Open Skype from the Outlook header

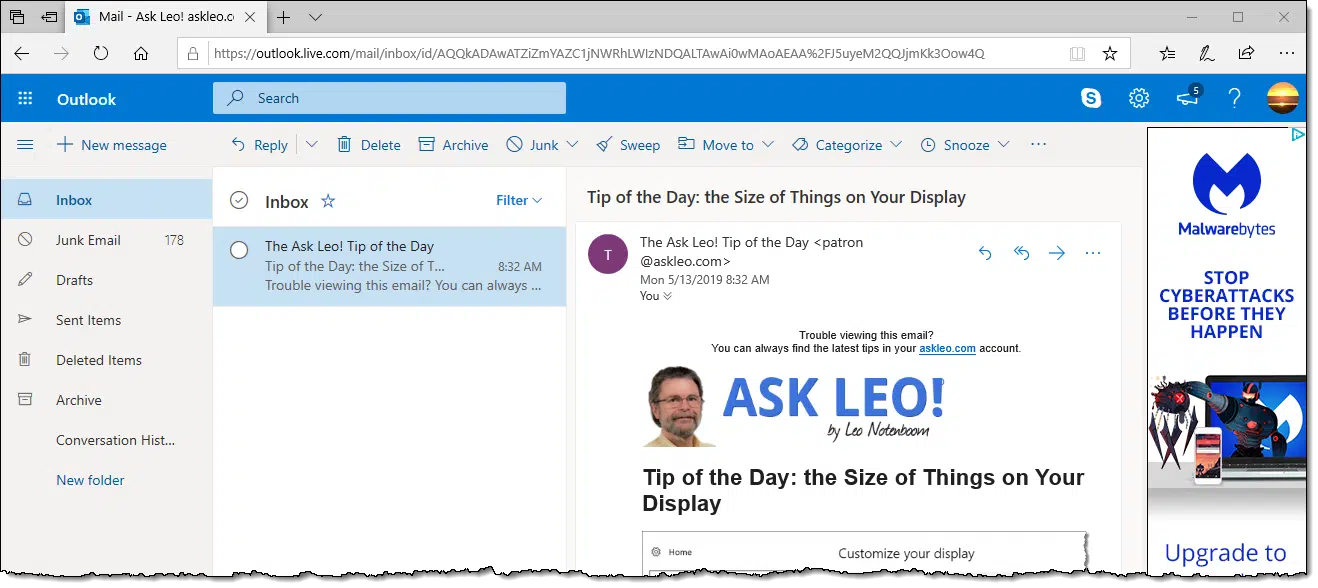click(1091, 98)
